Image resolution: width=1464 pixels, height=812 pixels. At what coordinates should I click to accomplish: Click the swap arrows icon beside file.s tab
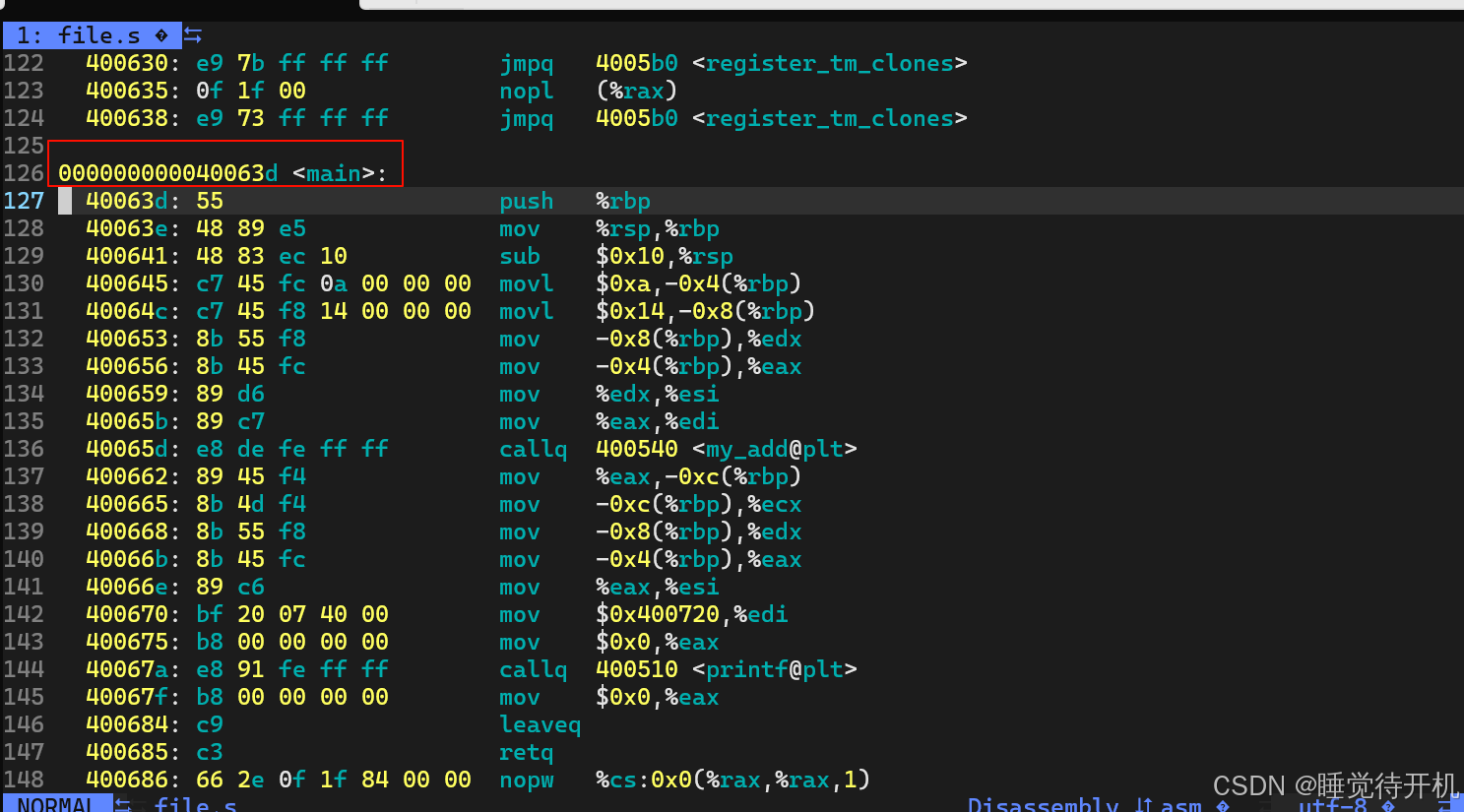click(x=193, y=35)
